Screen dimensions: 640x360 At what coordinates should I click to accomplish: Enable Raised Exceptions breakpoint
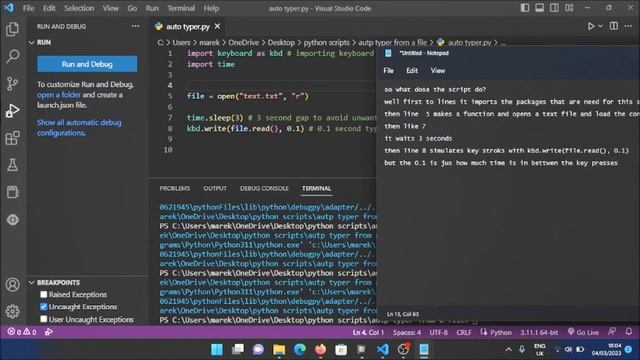tap(44, 294)
